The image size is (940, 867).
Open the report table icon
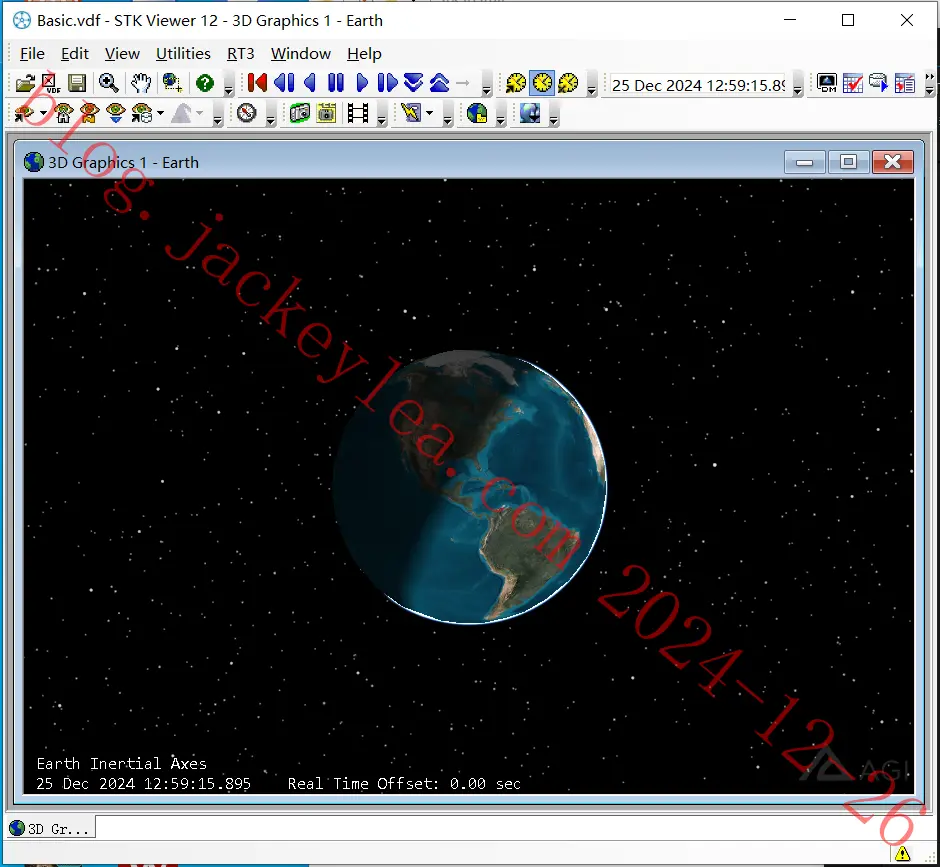[905, 83]
